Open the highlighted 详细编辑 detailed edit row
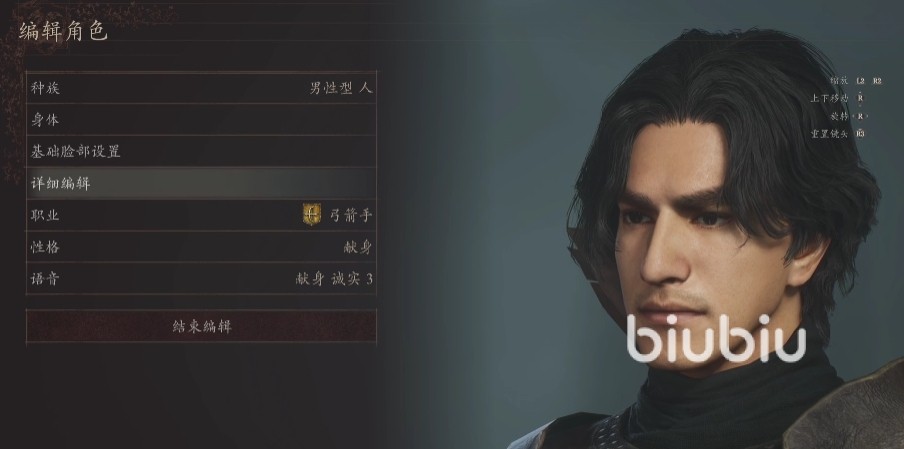The width and height of the screenshot is (904, 449). coord(201,183)
